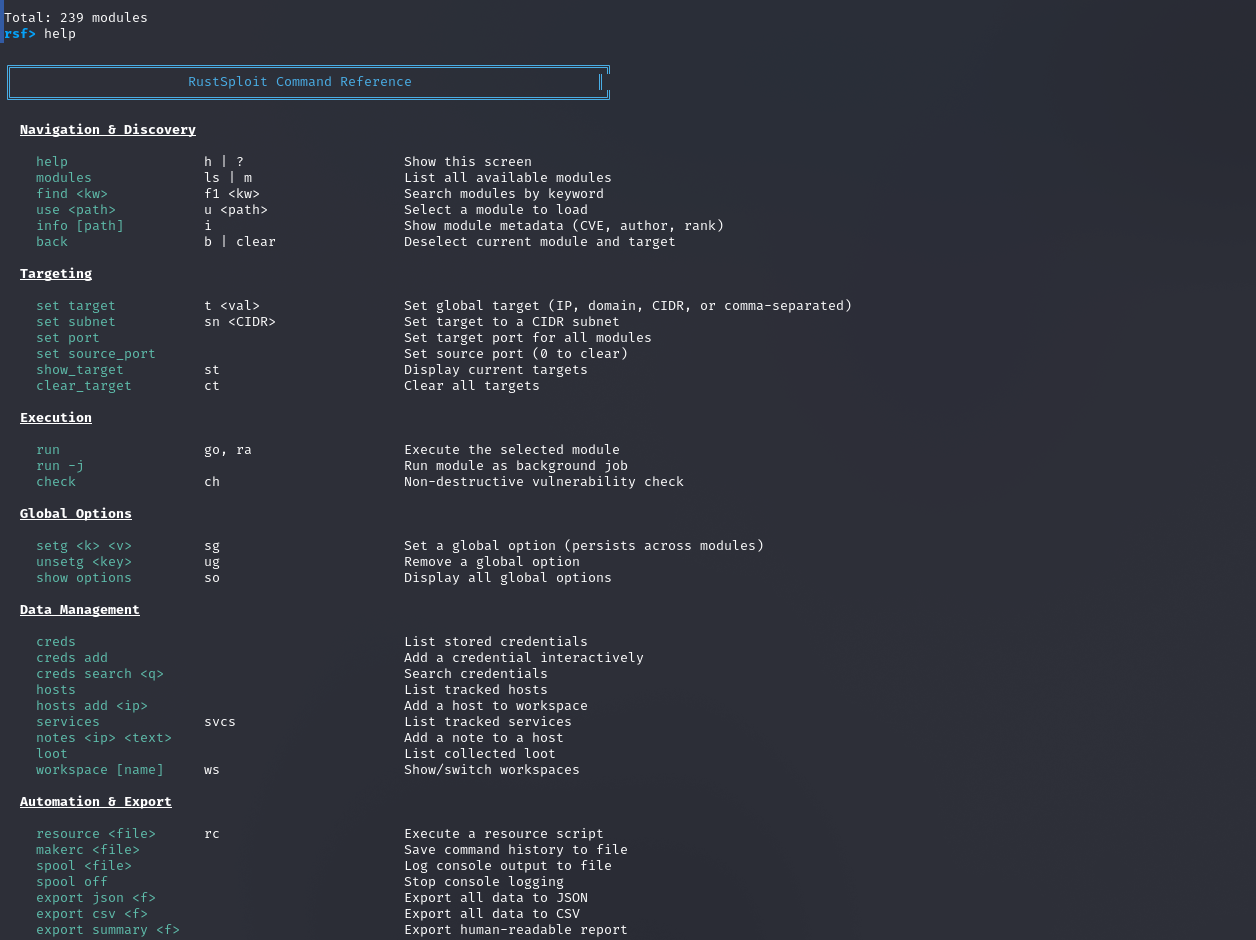This screenshot has height=940, width=1256.
Task: Click the 'creds add' command name
Action: point(72,658)
